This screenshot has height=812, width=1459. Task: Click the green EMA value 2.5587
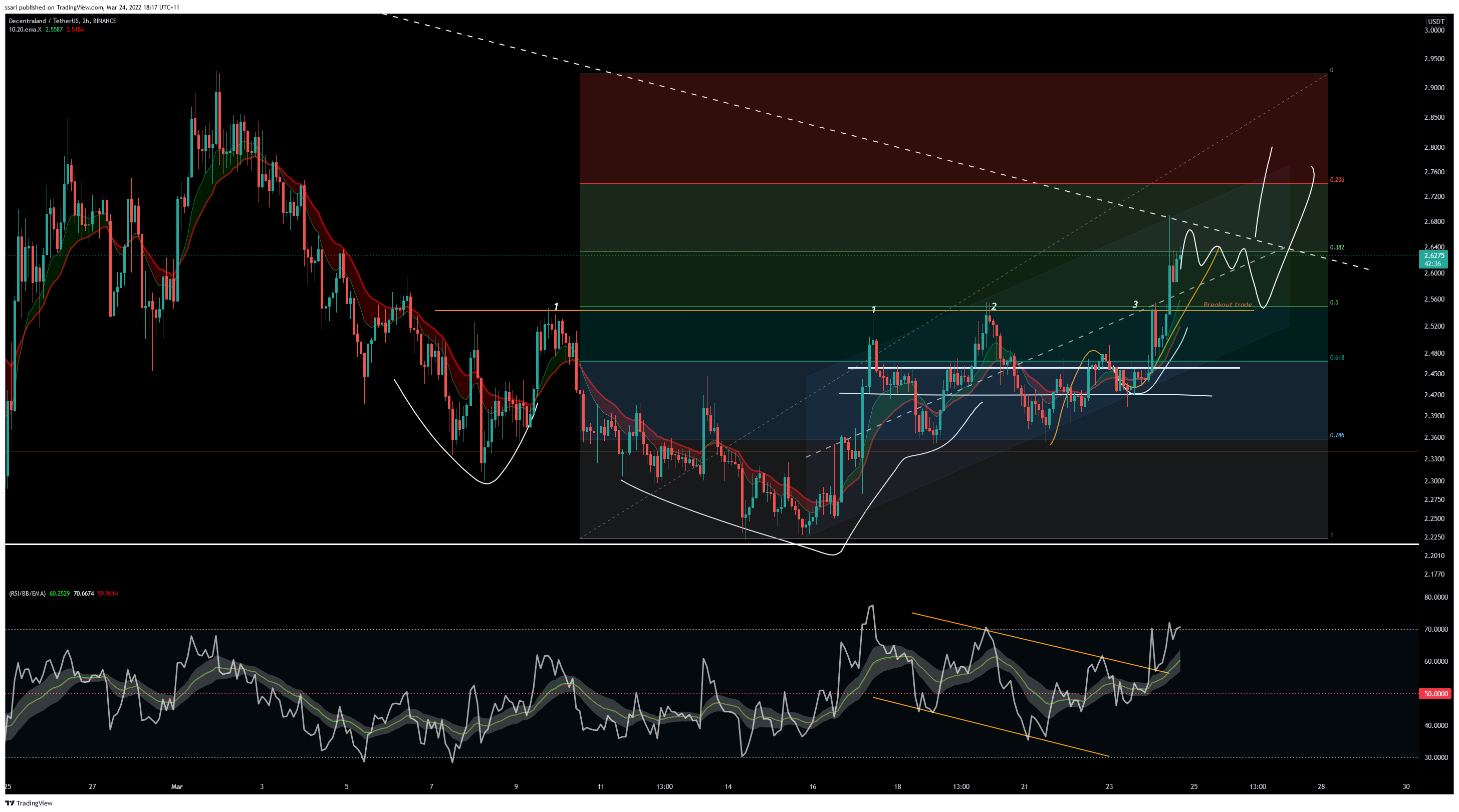point(53,30)
